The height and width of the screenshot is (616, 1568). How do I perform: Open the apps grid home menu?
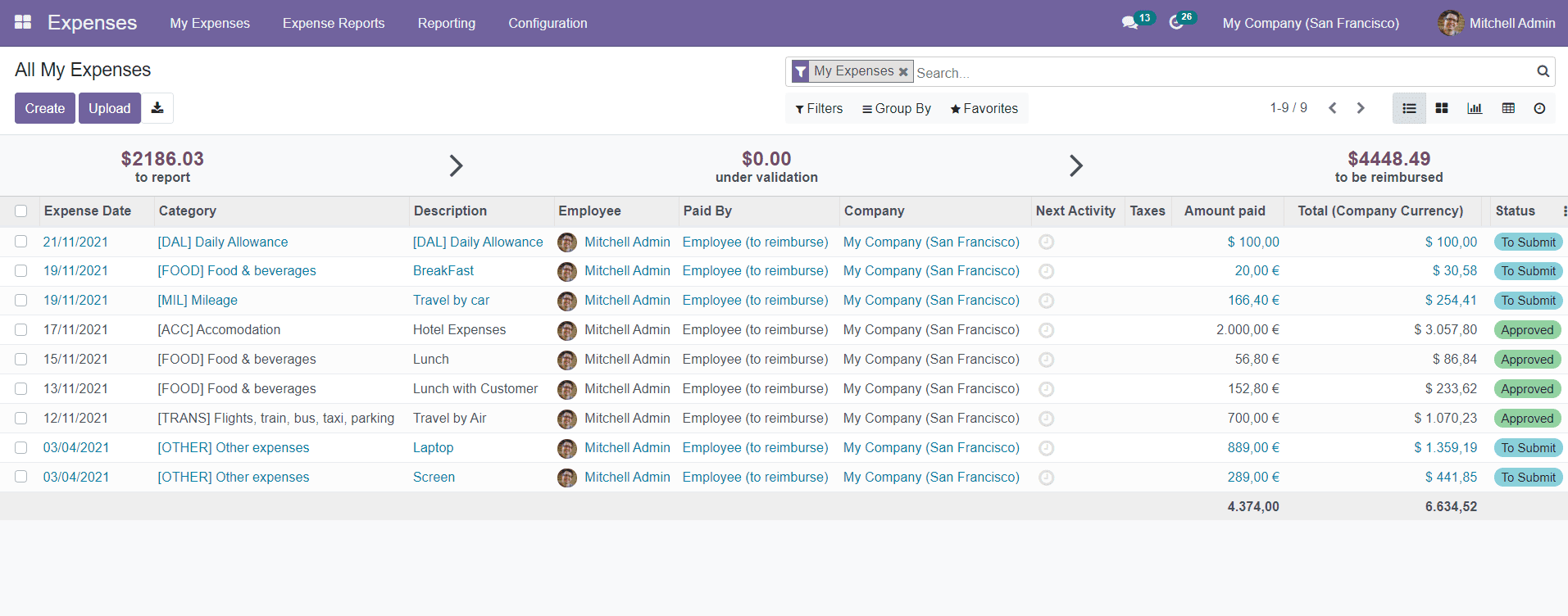tap(23, 22)
